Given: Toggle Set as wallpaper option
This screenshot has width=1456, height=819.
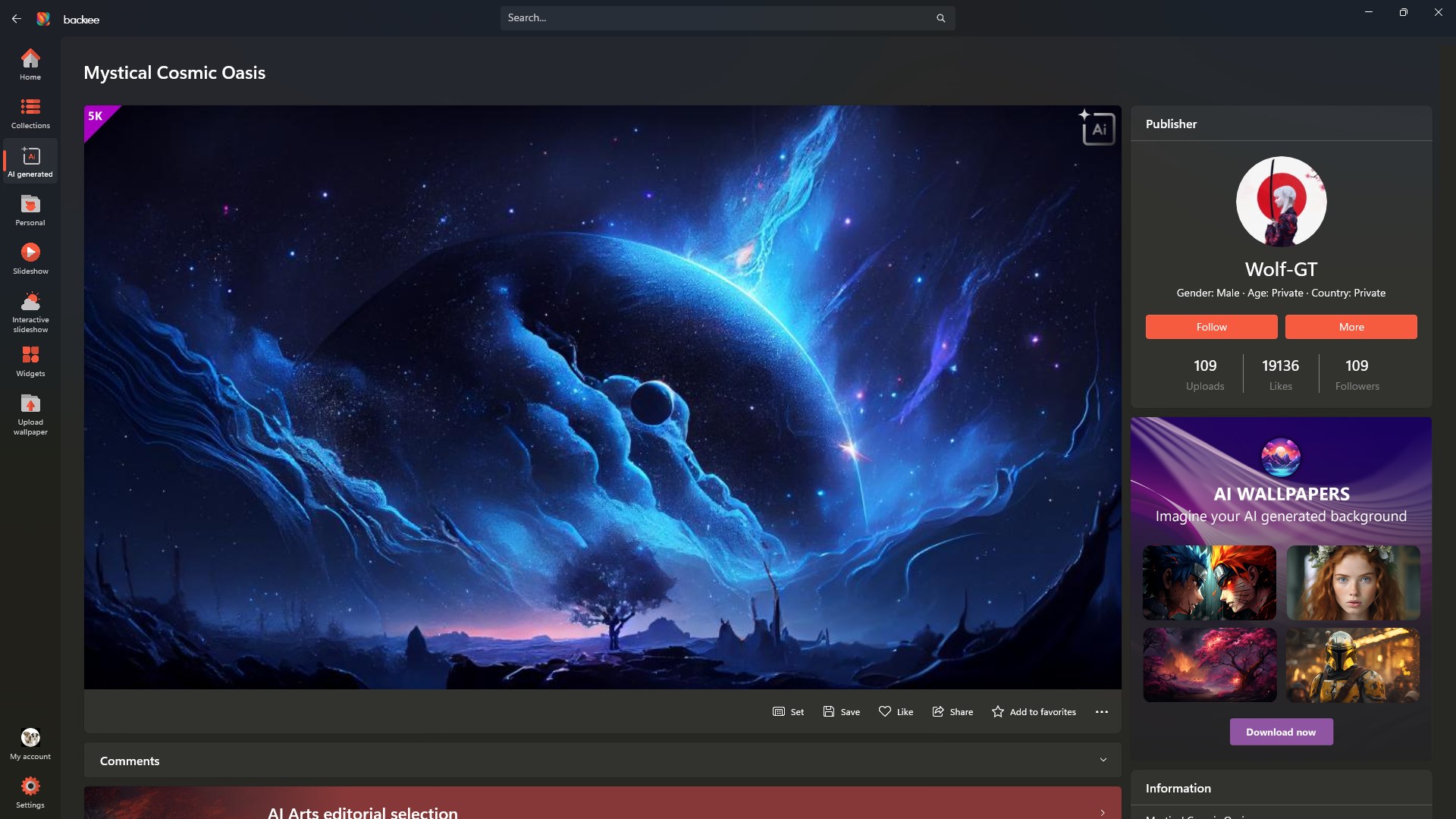Looking at the screenshot, I should tap(788, 711).
